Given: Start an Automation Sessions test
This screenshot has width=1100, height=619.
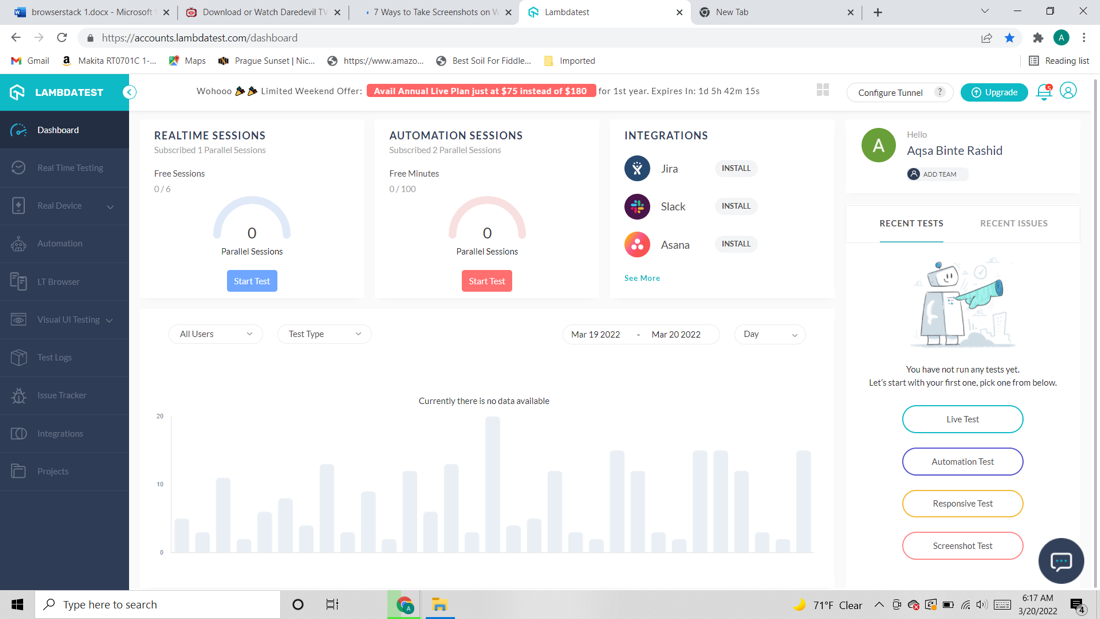Looking at the screenshot, I should click(x=487, y=281).
